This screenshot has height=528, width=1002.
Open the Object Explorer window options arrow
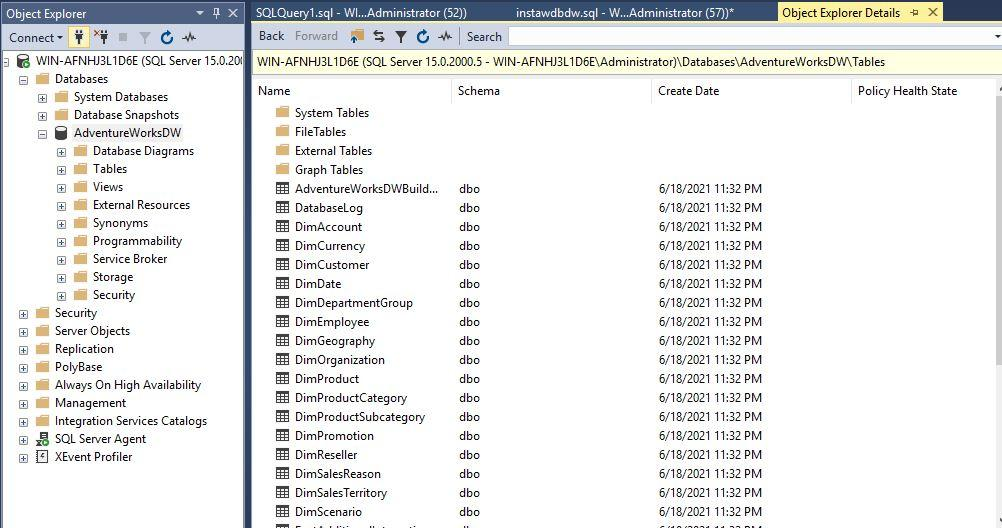(200, 13)
